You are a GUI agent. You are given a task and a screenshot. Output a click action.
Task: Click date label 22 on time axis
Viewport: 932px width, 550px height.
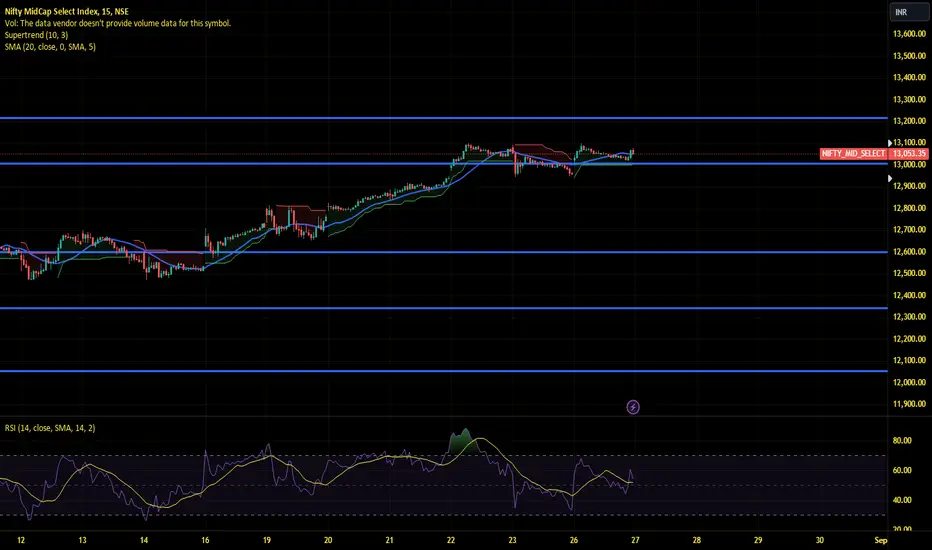pos(451,540)
